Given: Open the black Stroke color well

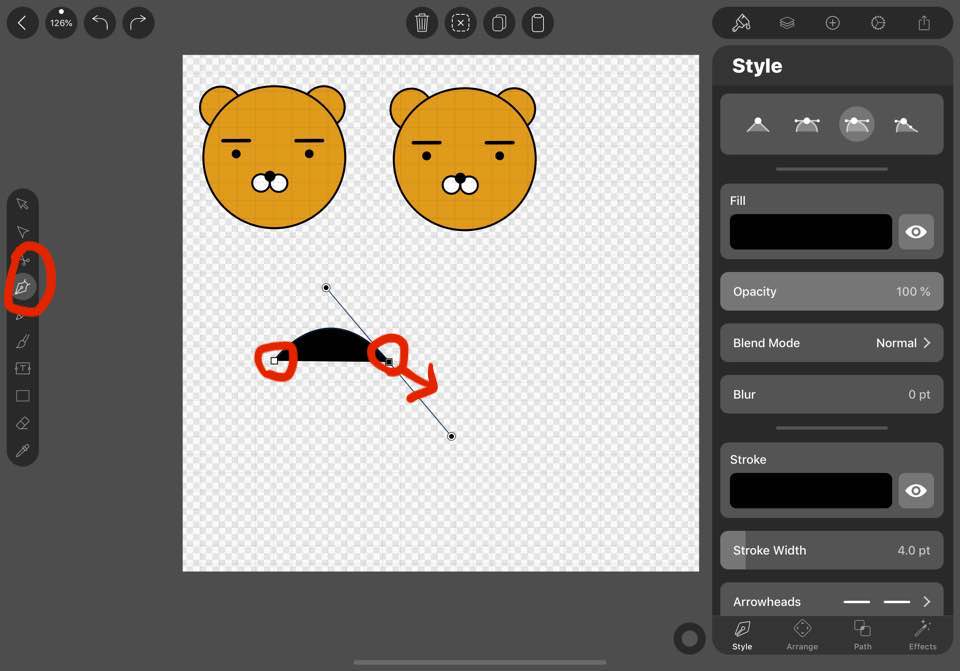Looking at the screenshot, I should 811,490.
